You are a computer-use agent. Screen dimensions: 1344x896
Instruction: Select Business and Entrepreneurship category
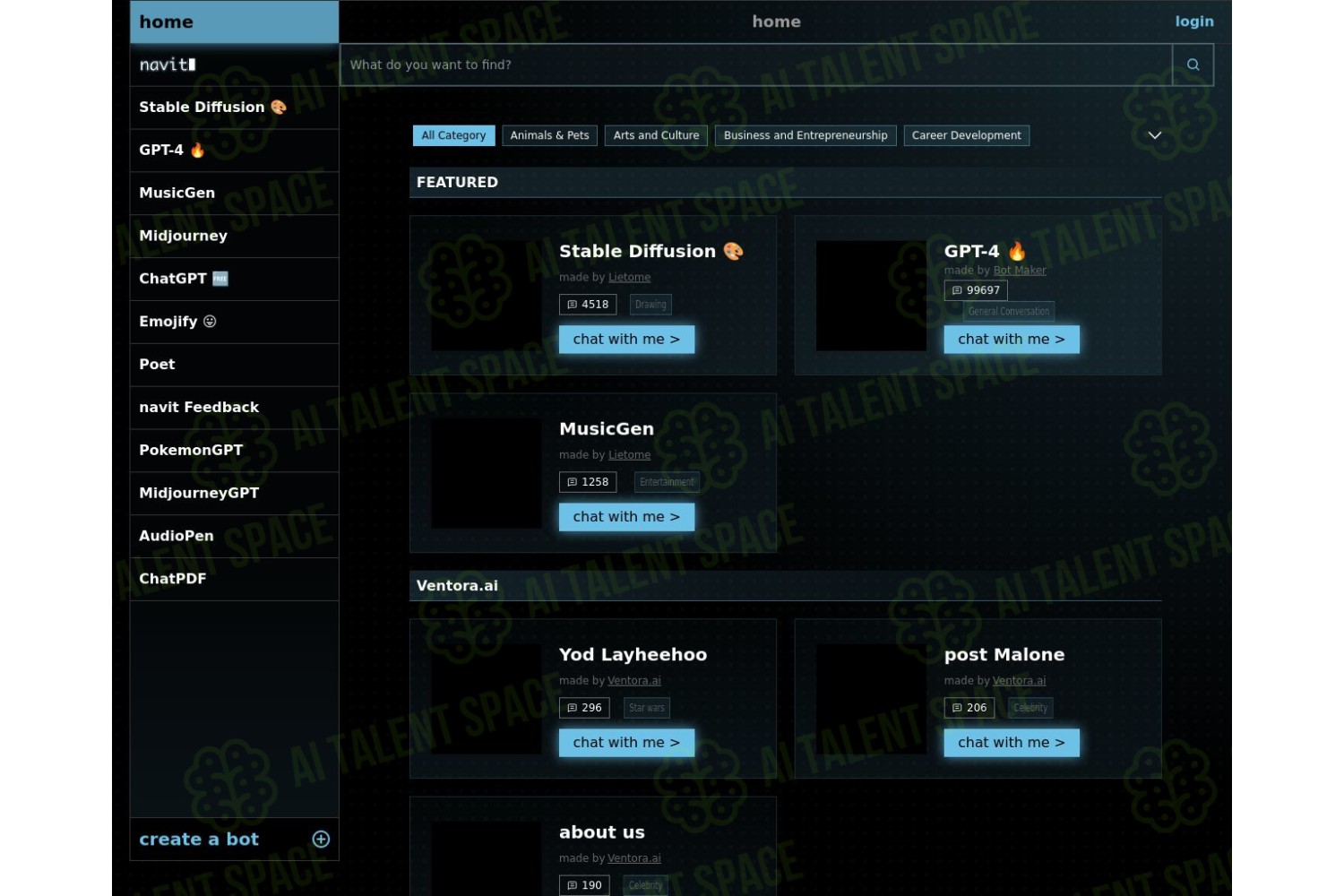coord(806,135)
